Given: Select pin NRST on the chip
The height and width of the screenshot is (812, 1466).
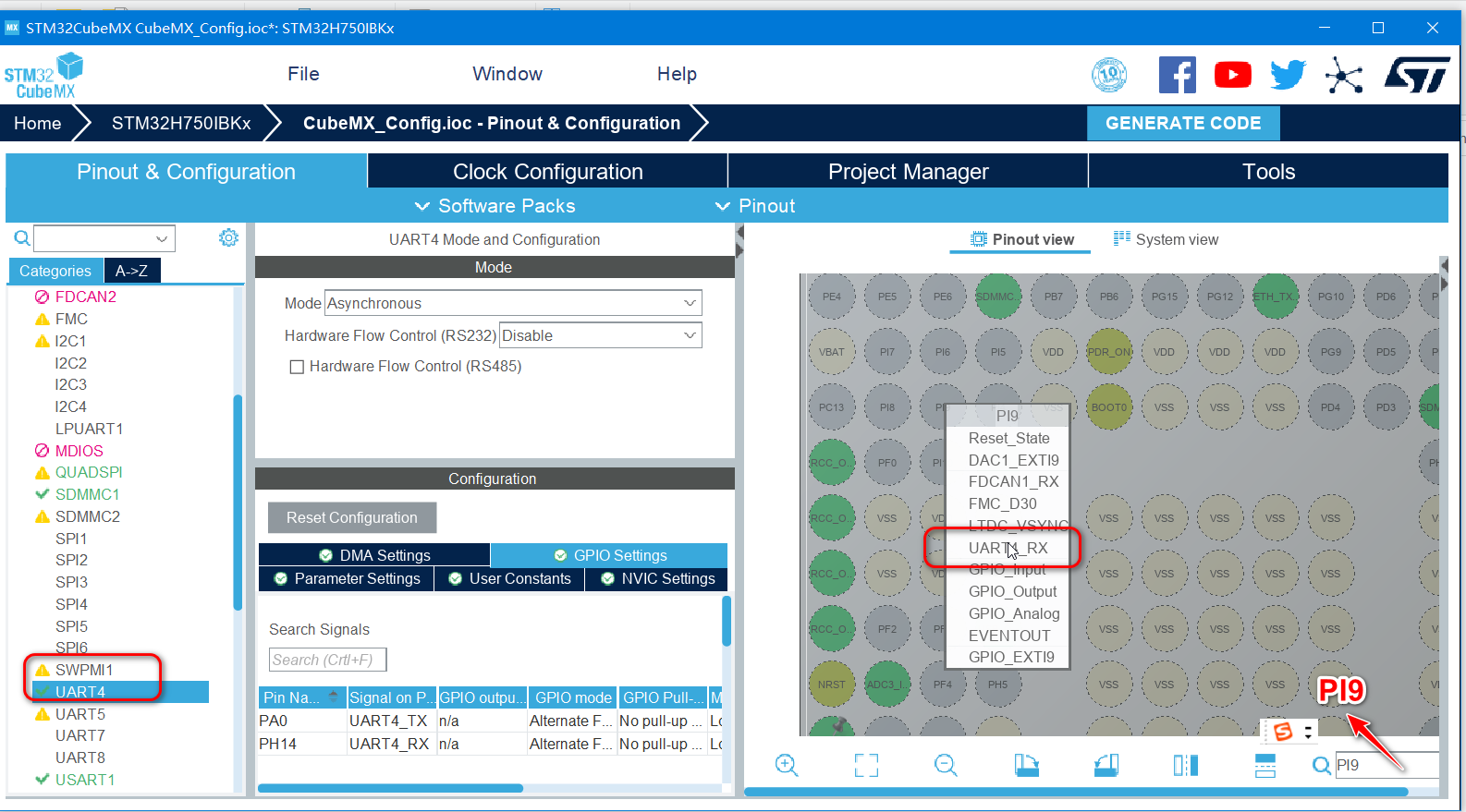Looking at the screenshot, I should click(x=831, y=685).
